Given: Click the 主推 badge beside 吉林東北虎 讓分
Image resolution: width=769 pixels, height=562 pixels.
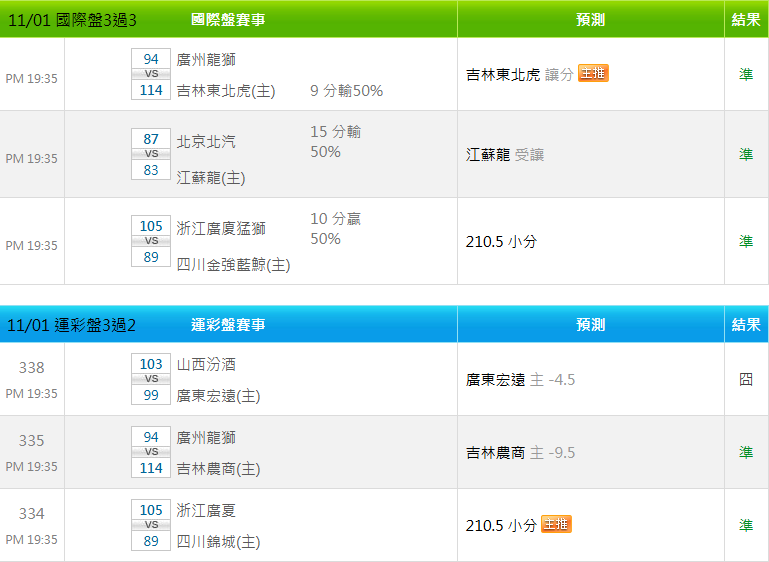Looking at the screenshot, I should coord(593,73).
